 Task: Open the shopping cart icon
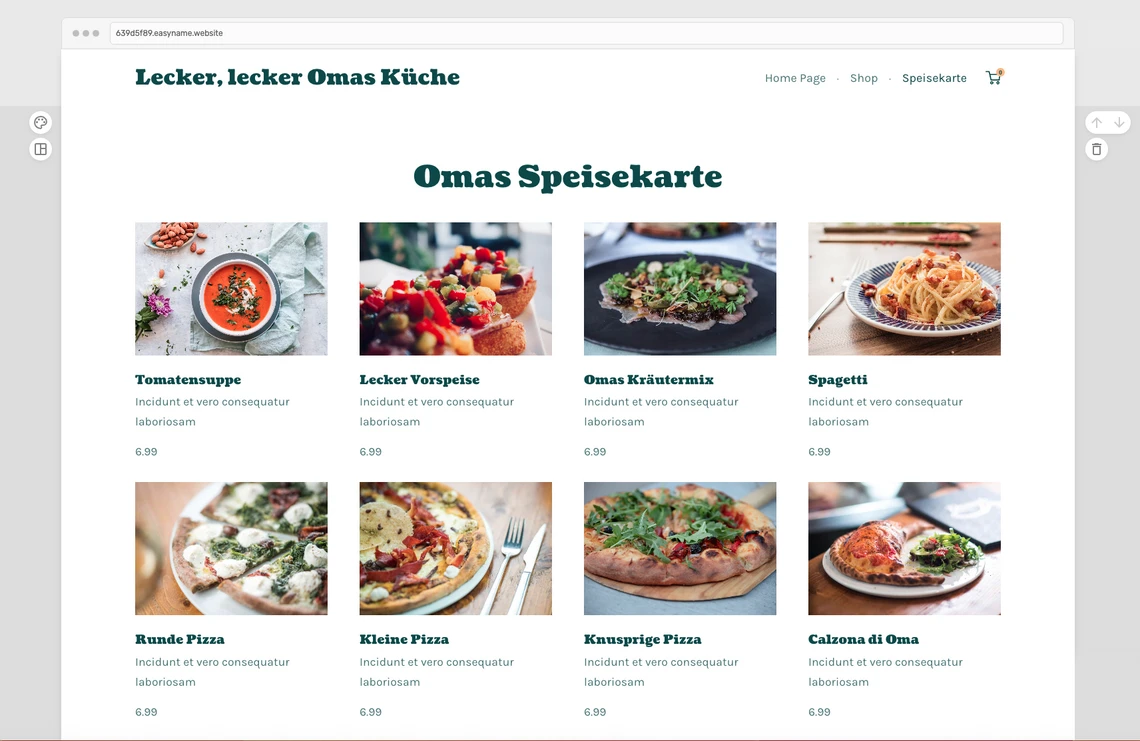[x=994, y=77]
